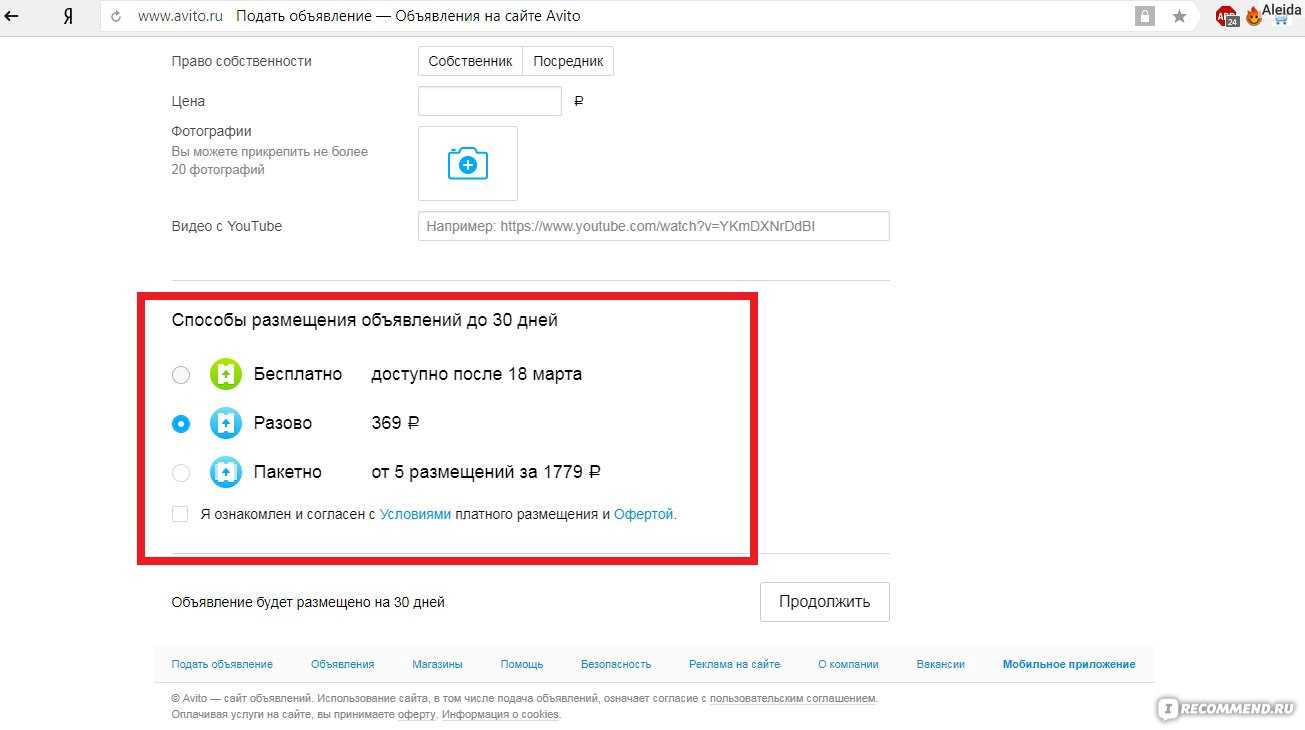Open the оферту link in footer

(416, 715)
